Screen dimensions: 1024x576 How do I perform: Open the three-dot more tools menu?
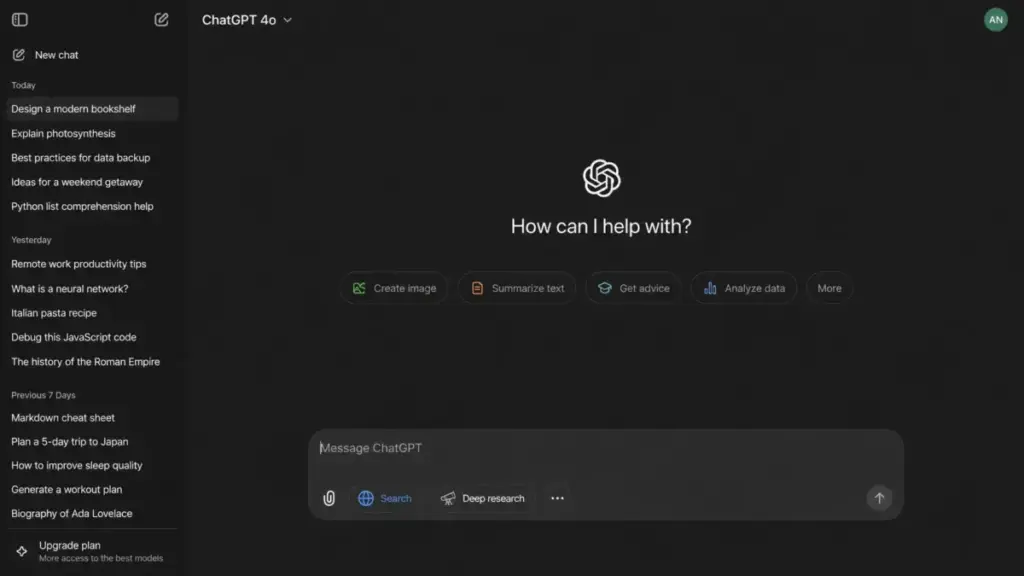point(557,498)
